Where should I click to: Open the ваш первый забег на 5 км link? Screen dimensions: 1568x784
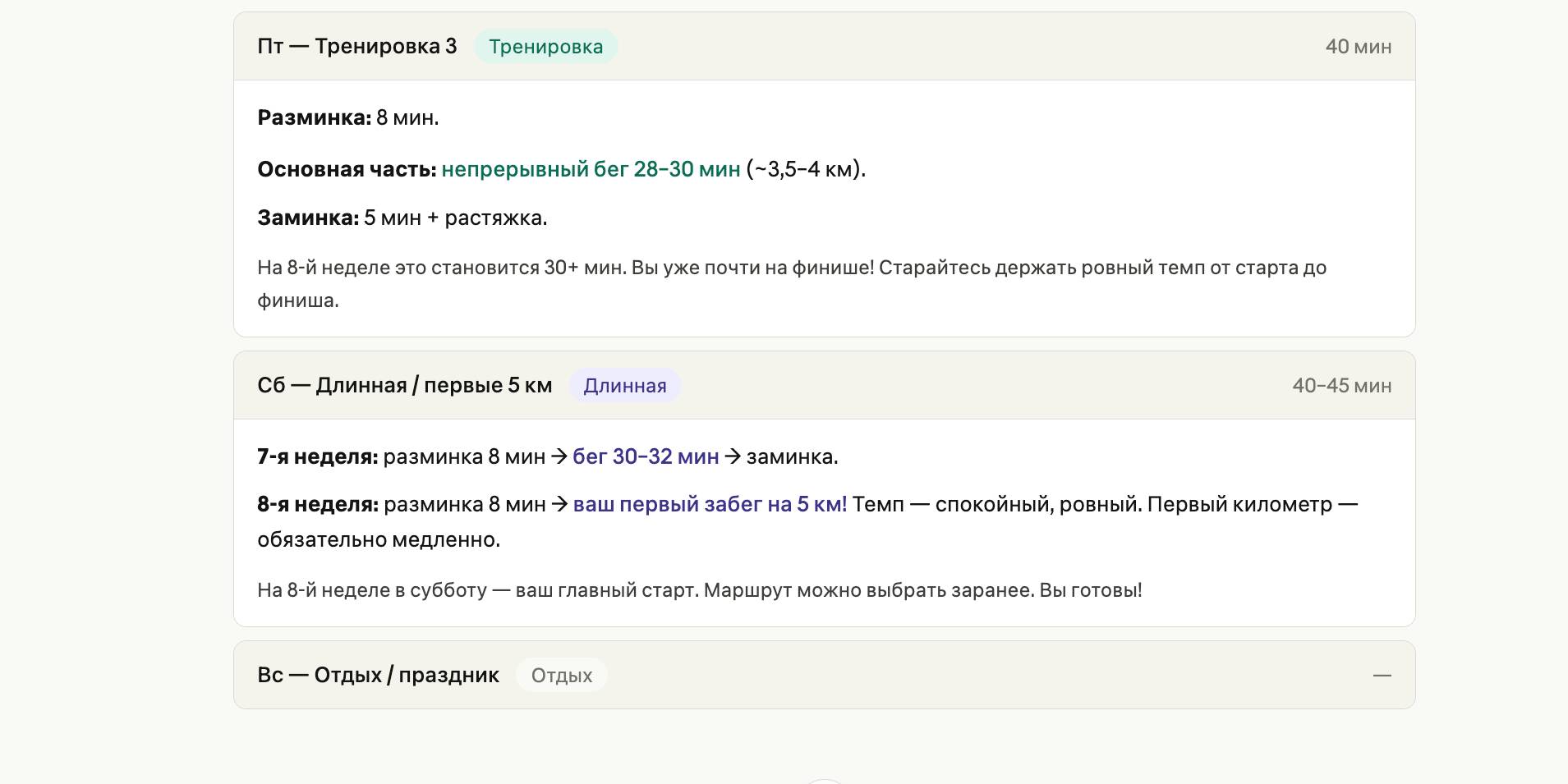(710, 504)
